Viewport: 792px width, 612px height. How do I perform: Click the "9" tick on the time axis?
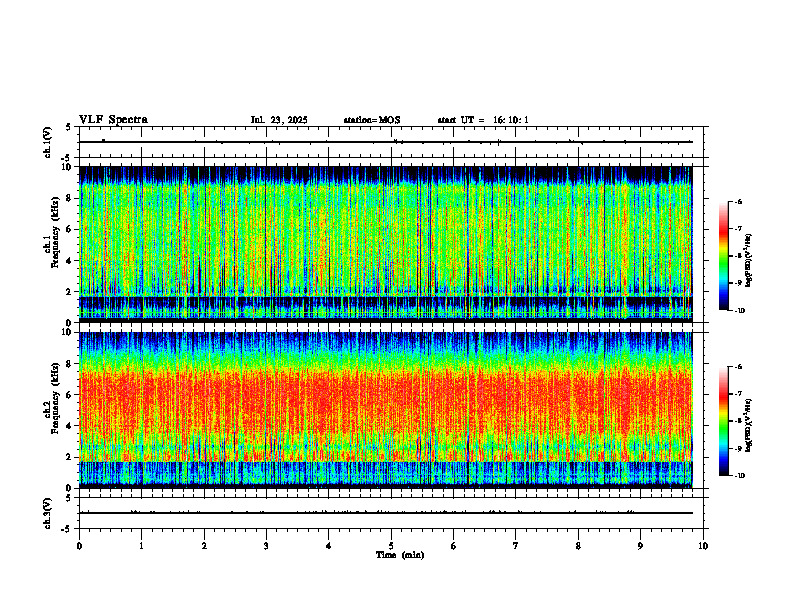click(x=640, y=546)
